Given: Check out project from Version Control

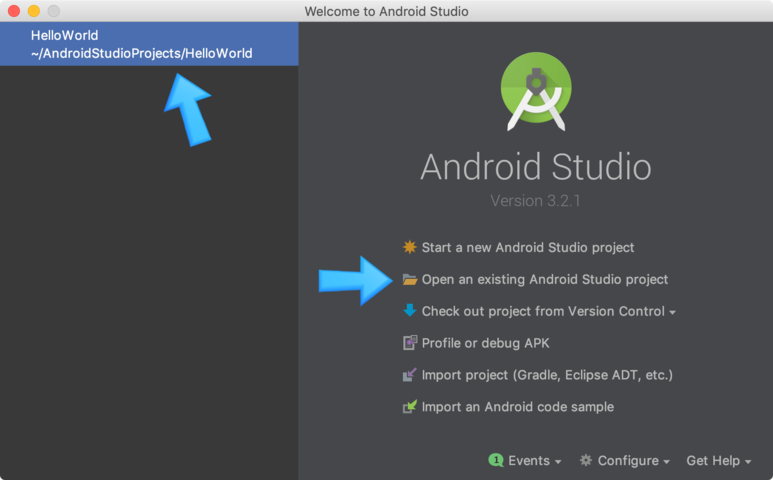Looking at the screenshot, I should click(543, 311).
